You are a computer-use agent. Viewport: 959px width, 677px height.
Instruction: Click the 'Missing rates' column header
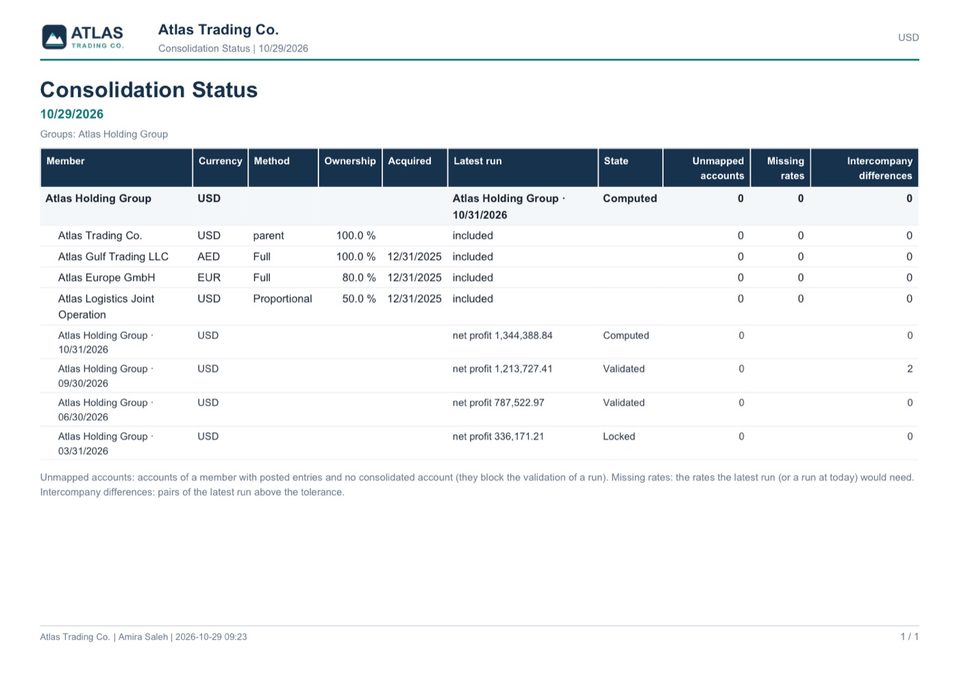(x=780, y=168)
